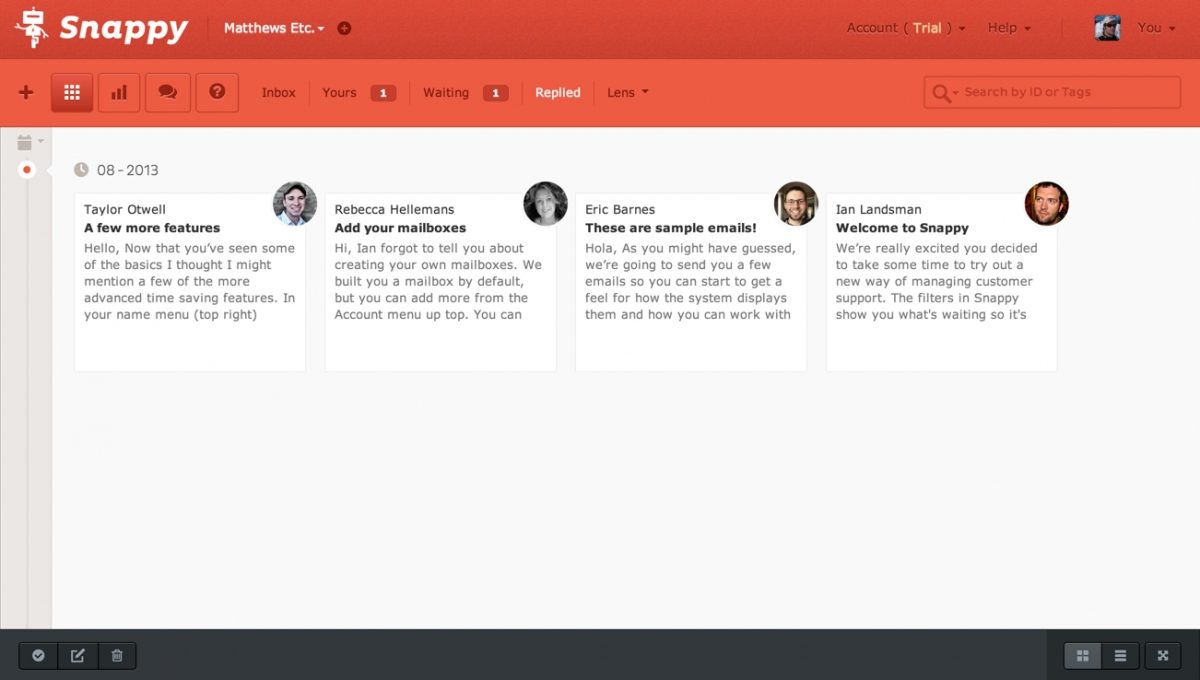Image resolution: width=1200 pixels, height=680 pixels.
Task: Select the Replied filter
Action: (558, 92)
